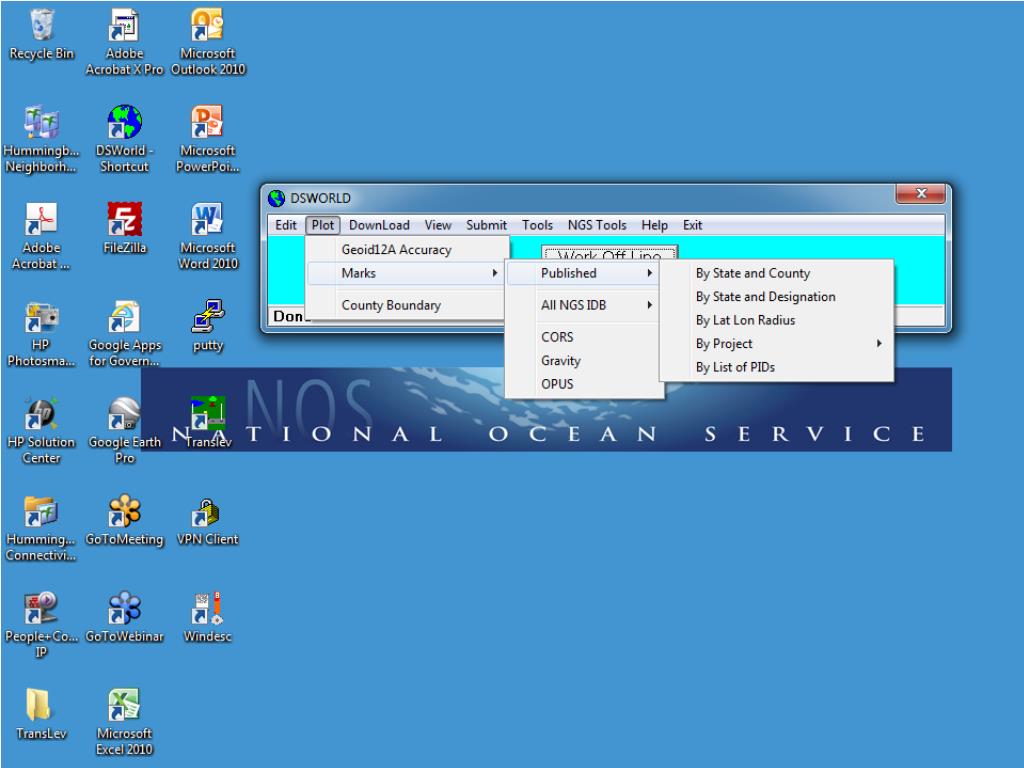Screen dimensions: 1024x768
Task: Open the DownLoad menu
Action: point(379,225)
